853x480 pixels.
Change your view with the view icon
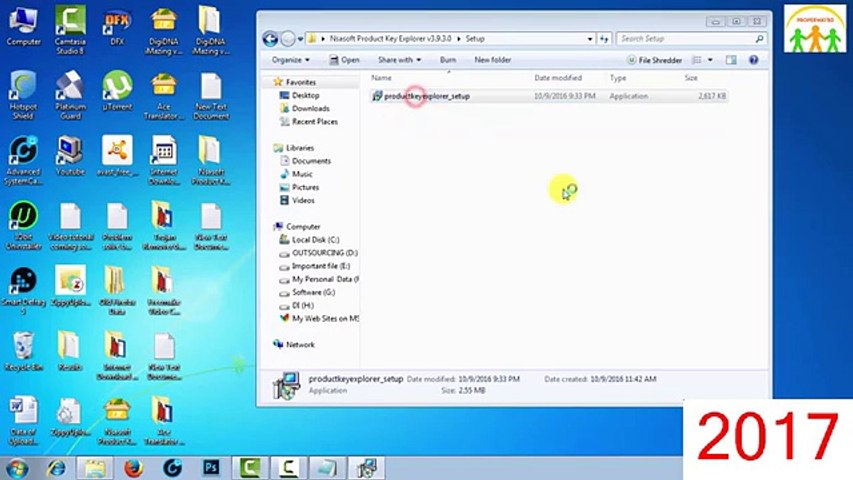pos(696,60)
